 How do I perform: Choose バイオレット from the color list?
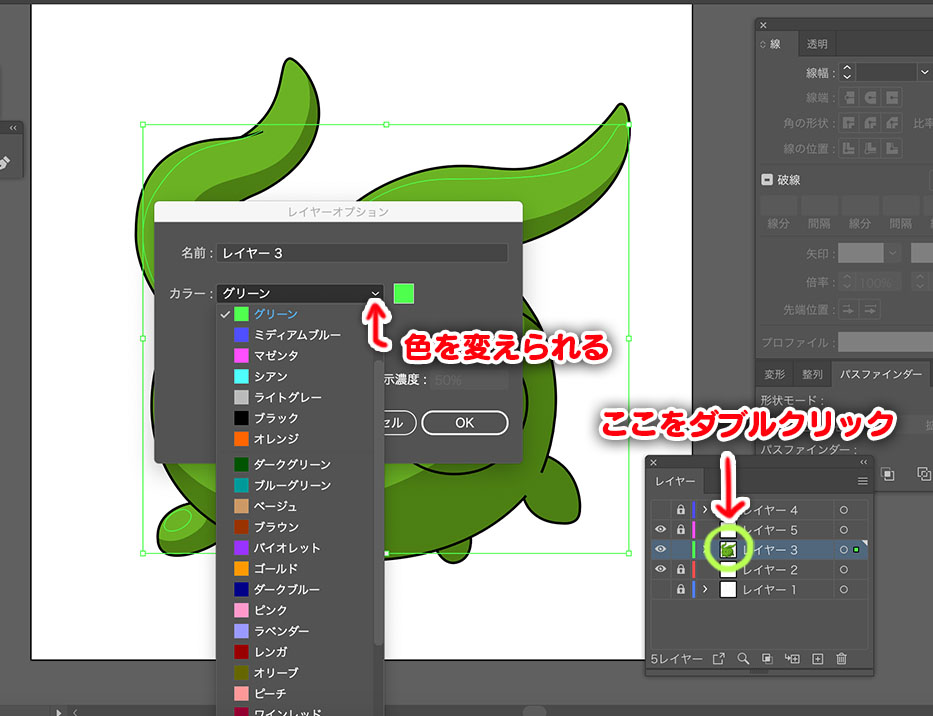click(x=277, y=548)
